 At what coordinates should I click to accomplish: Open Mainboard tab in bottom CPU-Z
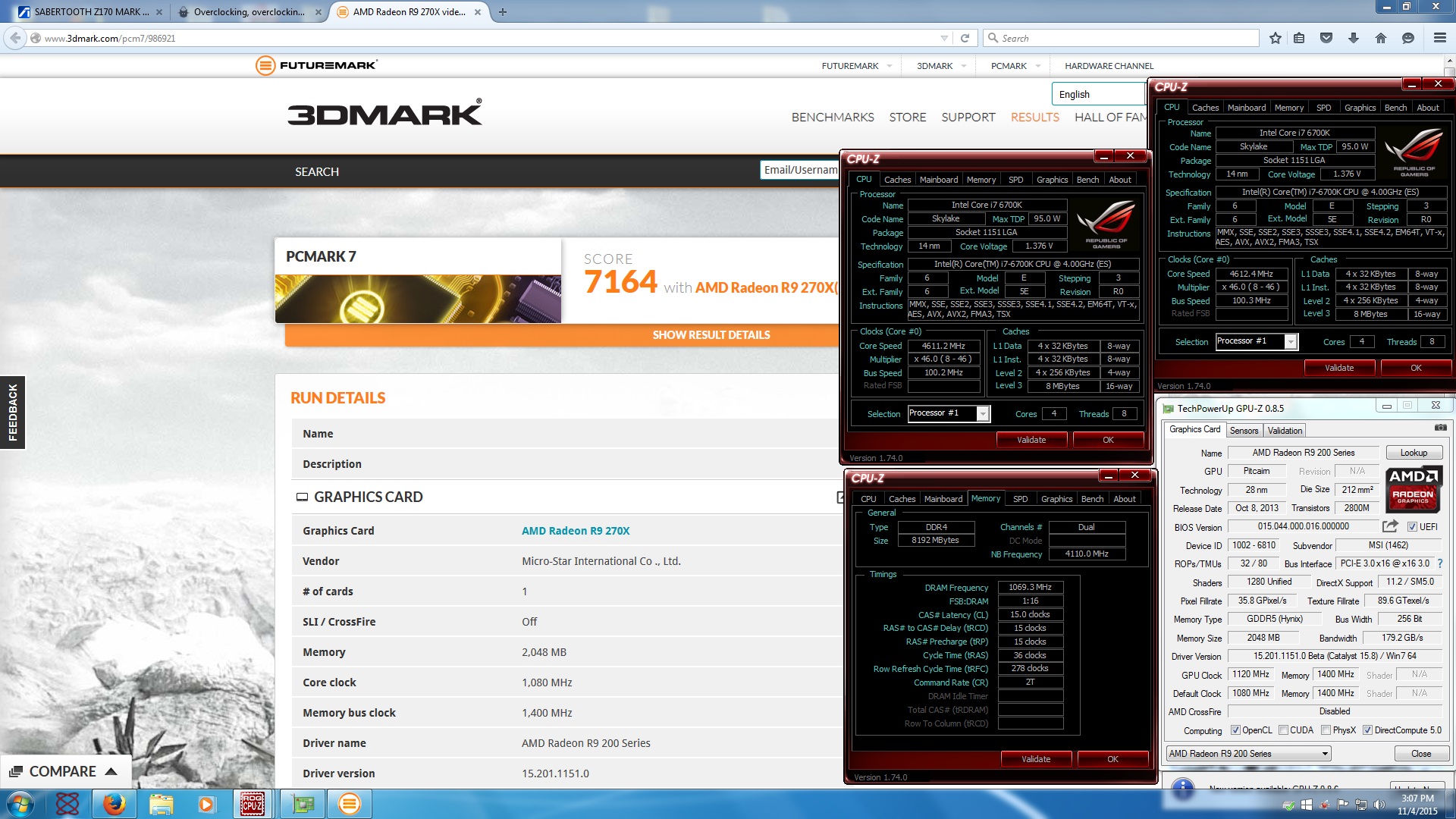(943, 498)
